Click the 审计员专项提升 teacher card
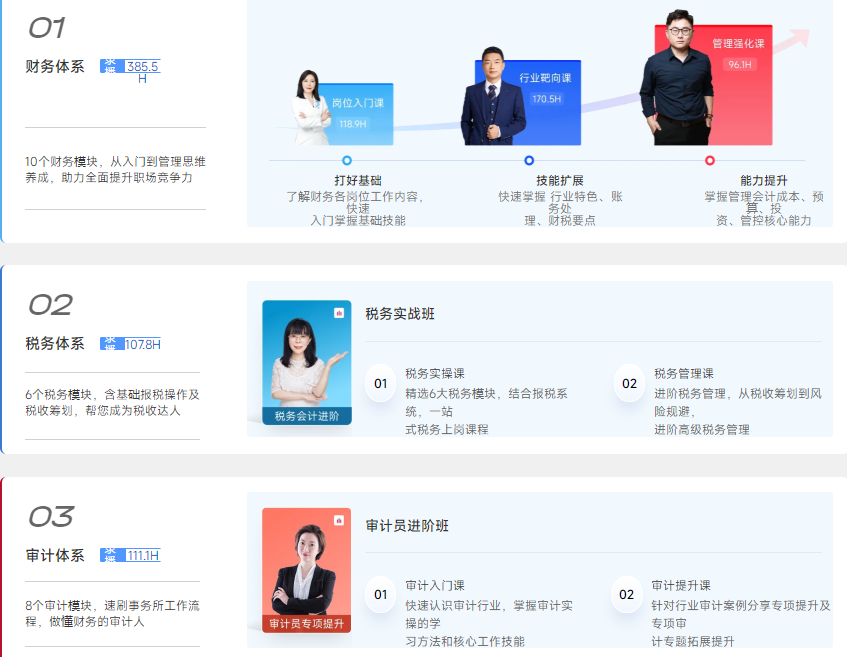Screen dimensions: 847x657 click(x=306, y=570)
